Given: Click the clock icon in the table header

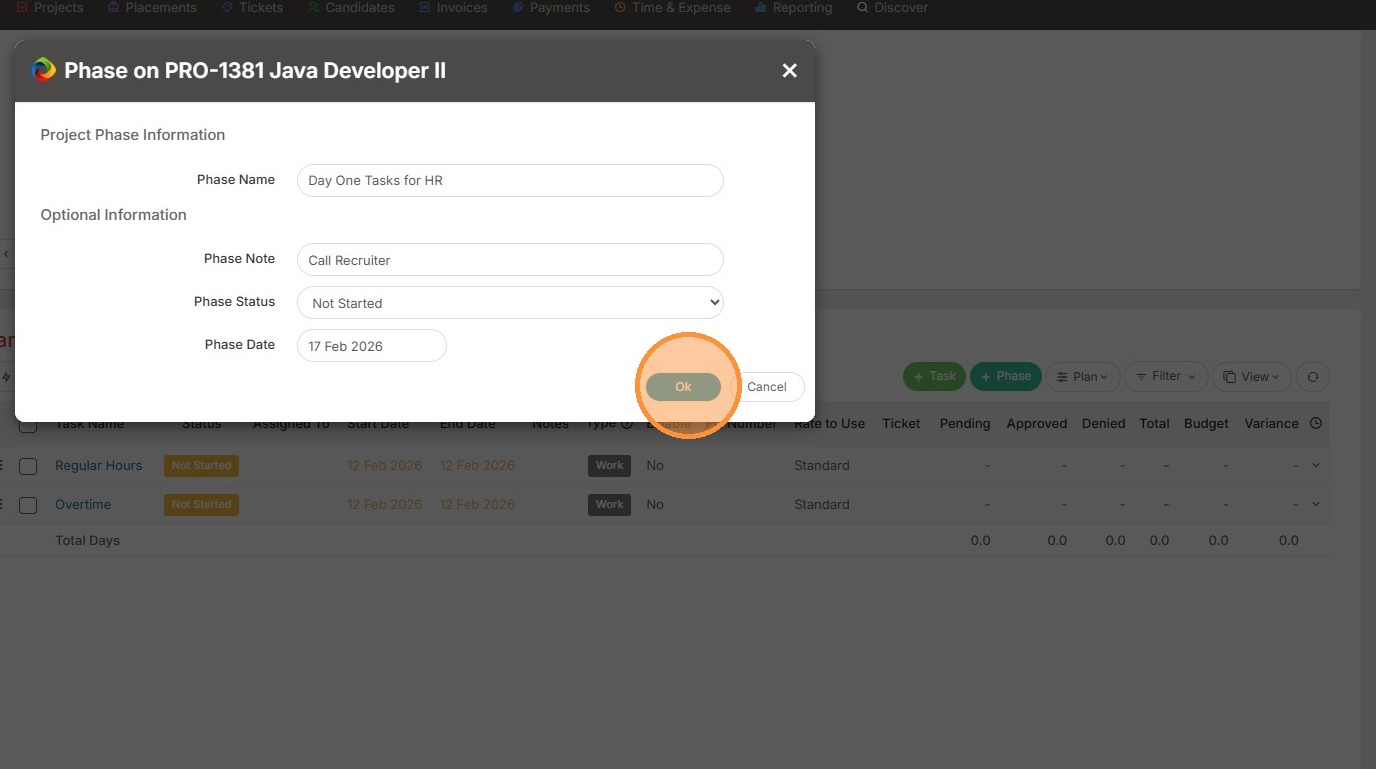Looking at the screenshot, I should tap(1316, 423).
